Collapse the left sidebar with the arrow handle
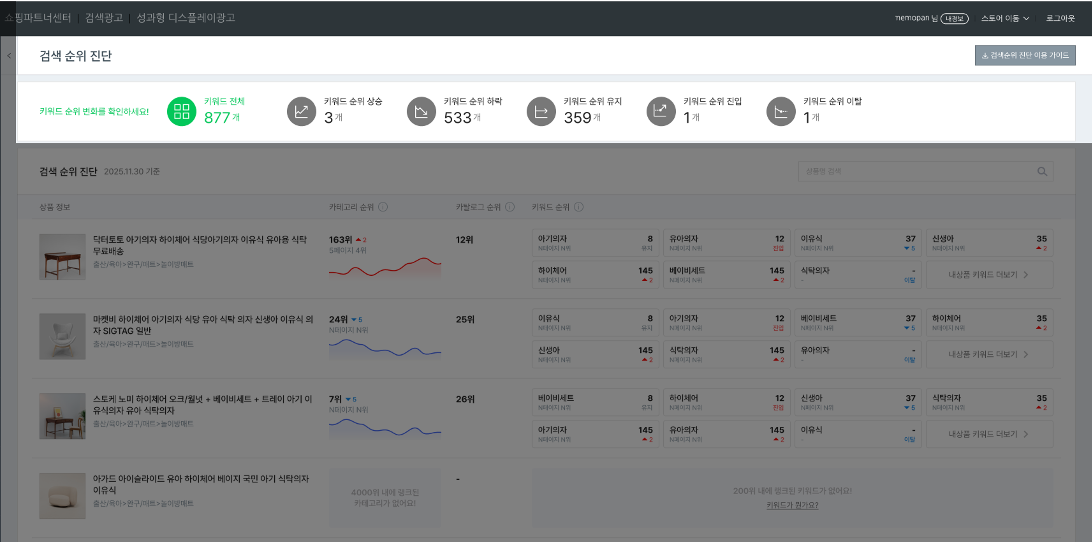The width and height of the screenshot is (1092, 542). pyautogui.click(x=8, y=55)
